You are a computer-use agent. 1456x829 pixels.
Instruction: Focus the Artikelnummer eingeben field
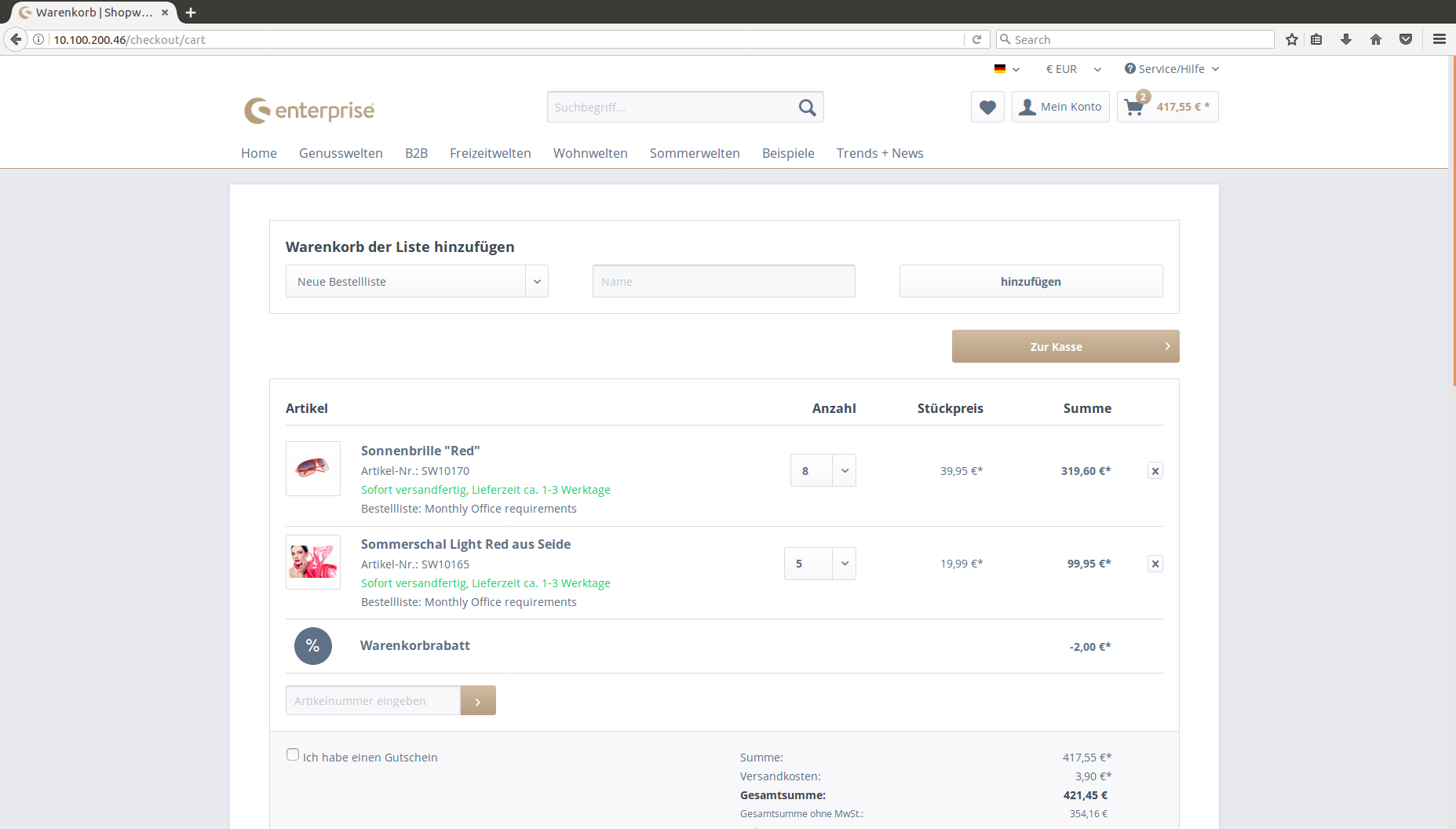pyautogui.click(x=373, y=701)
